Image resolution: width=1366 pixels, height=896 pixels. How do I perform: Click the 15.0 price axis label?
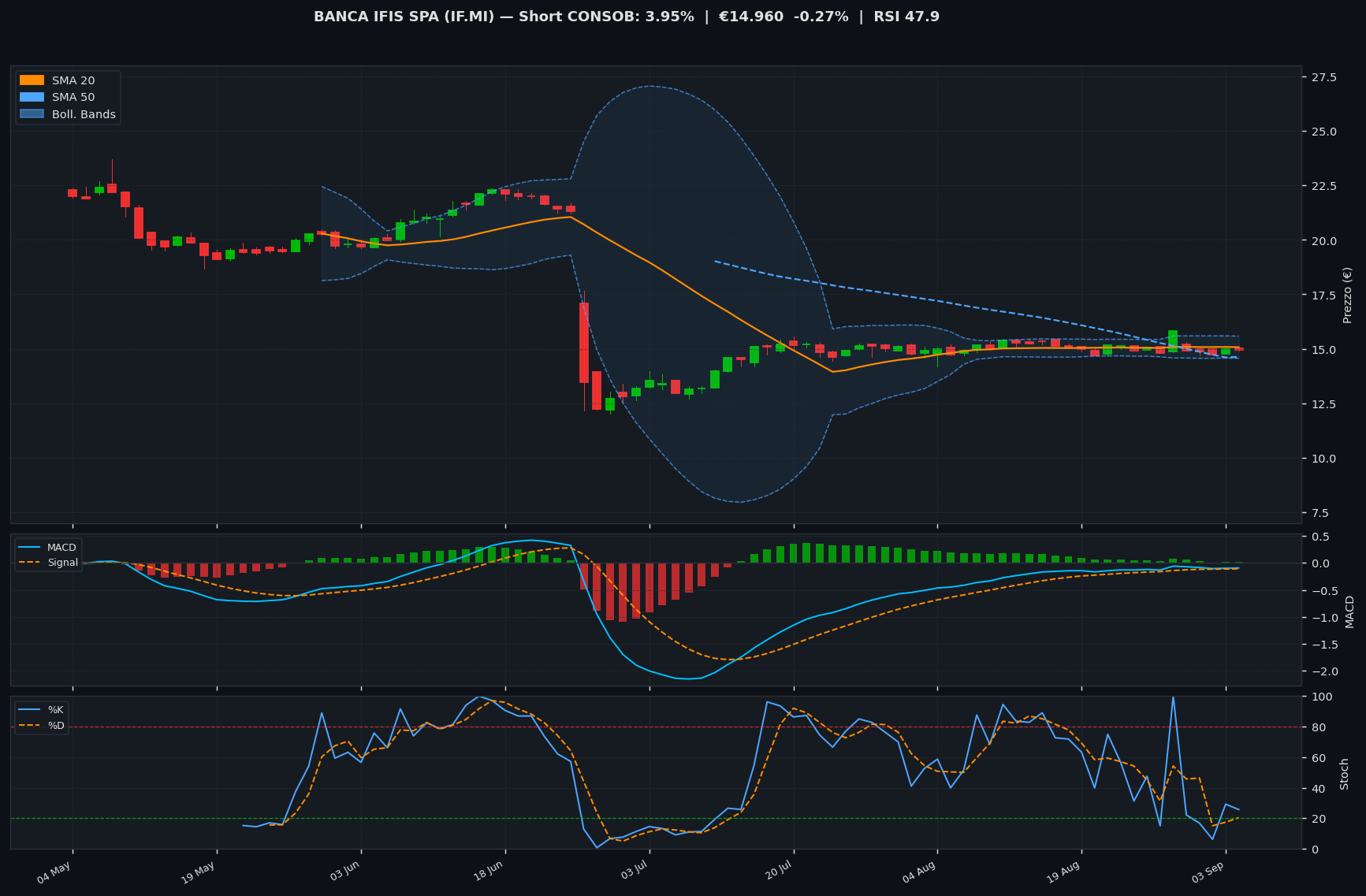[x=1323, y=350]
